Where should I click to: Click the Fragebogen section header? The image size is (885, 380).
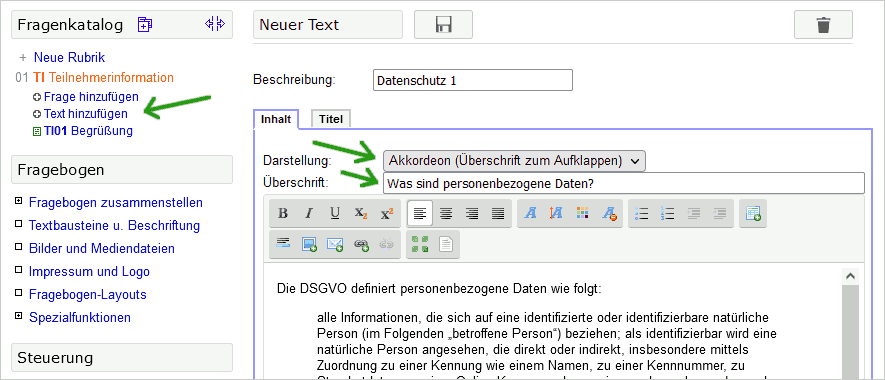click(x=122, y=169)
